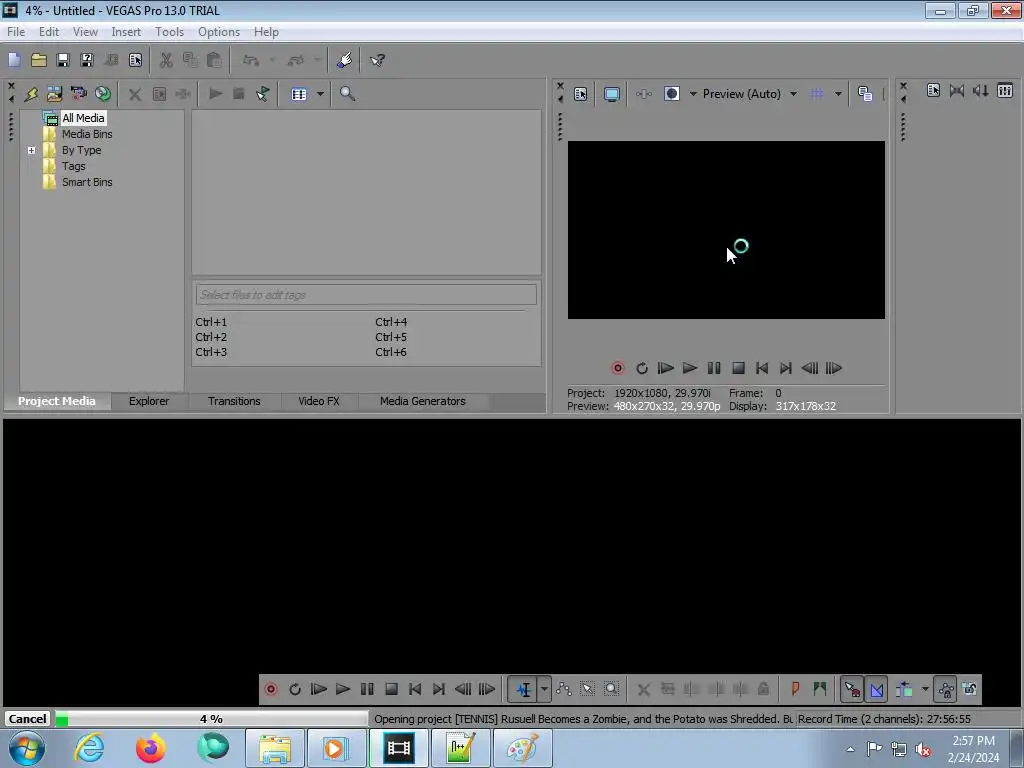Image resolution: width=1024 pixels, height=768 pixels.
Task: Switch to the Video FX tab
Action: (x=319, y=401)
